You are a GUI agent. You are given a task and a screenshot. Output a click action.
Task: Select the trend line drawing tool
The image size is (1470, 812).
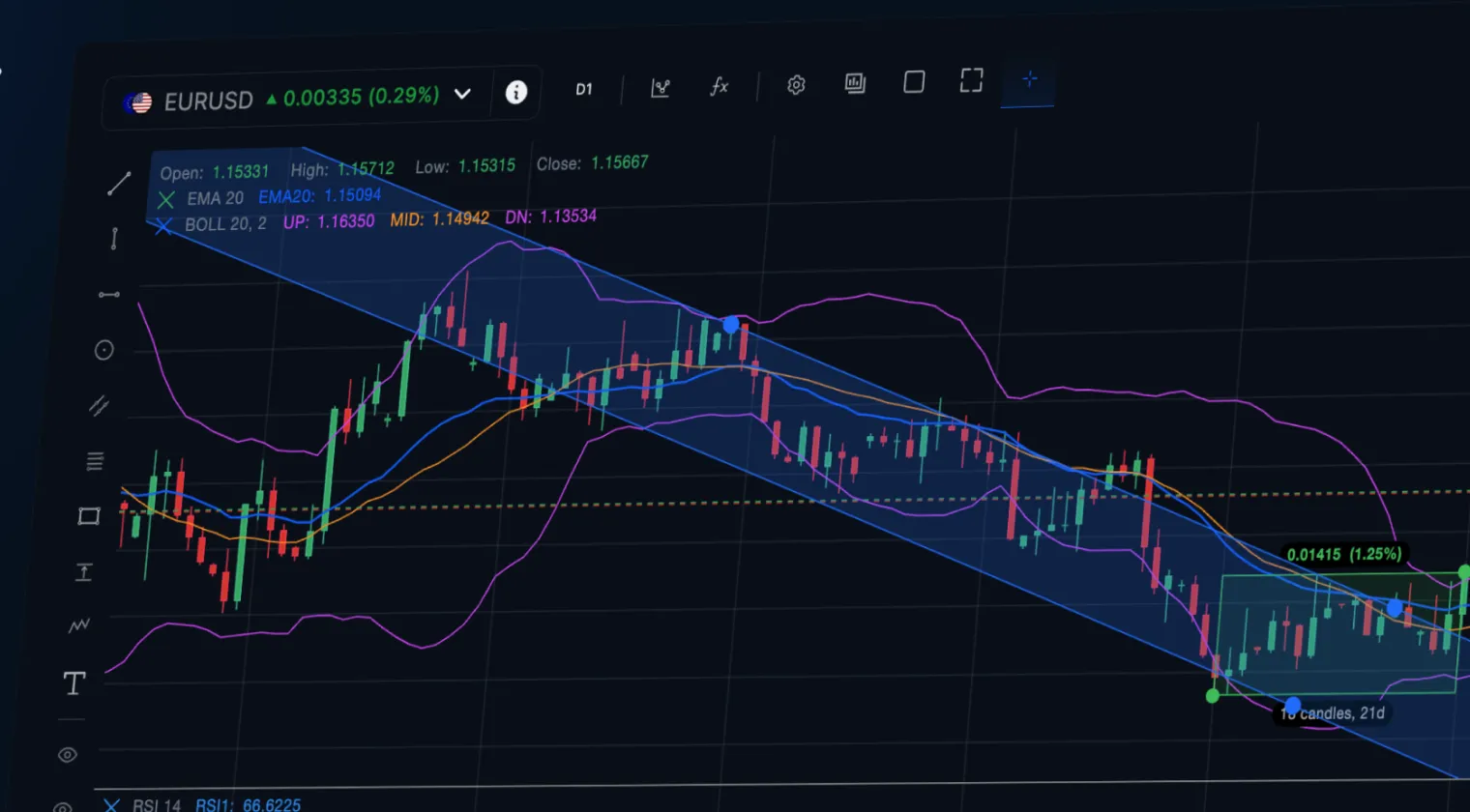pyautogui.click(x=119, y=183)
